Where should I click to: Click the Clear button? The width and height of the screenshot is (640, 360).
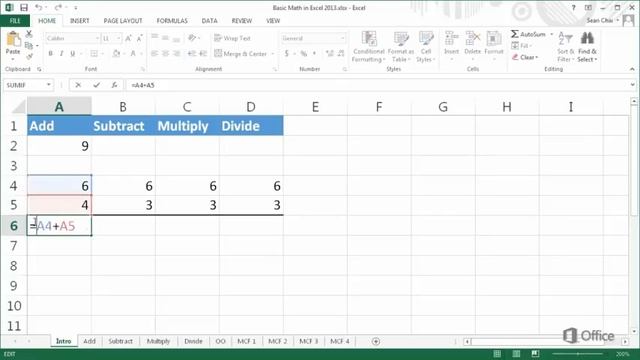point(525,57)
